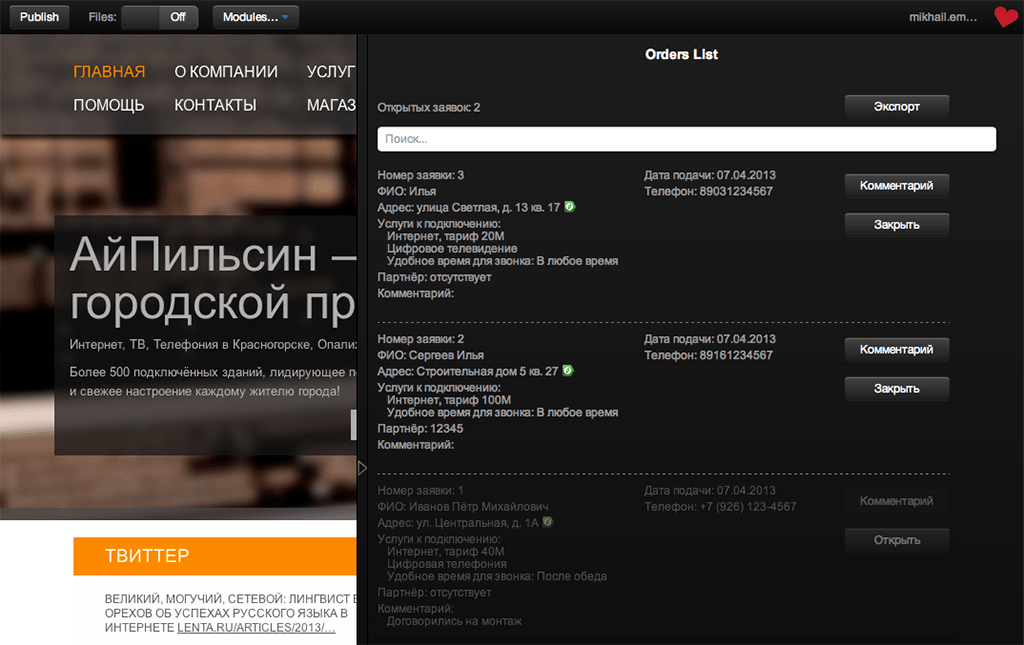The image size is (1024, 645).
Task: Click Цифровое телевидение service line
Action: [x=452, y=248]
